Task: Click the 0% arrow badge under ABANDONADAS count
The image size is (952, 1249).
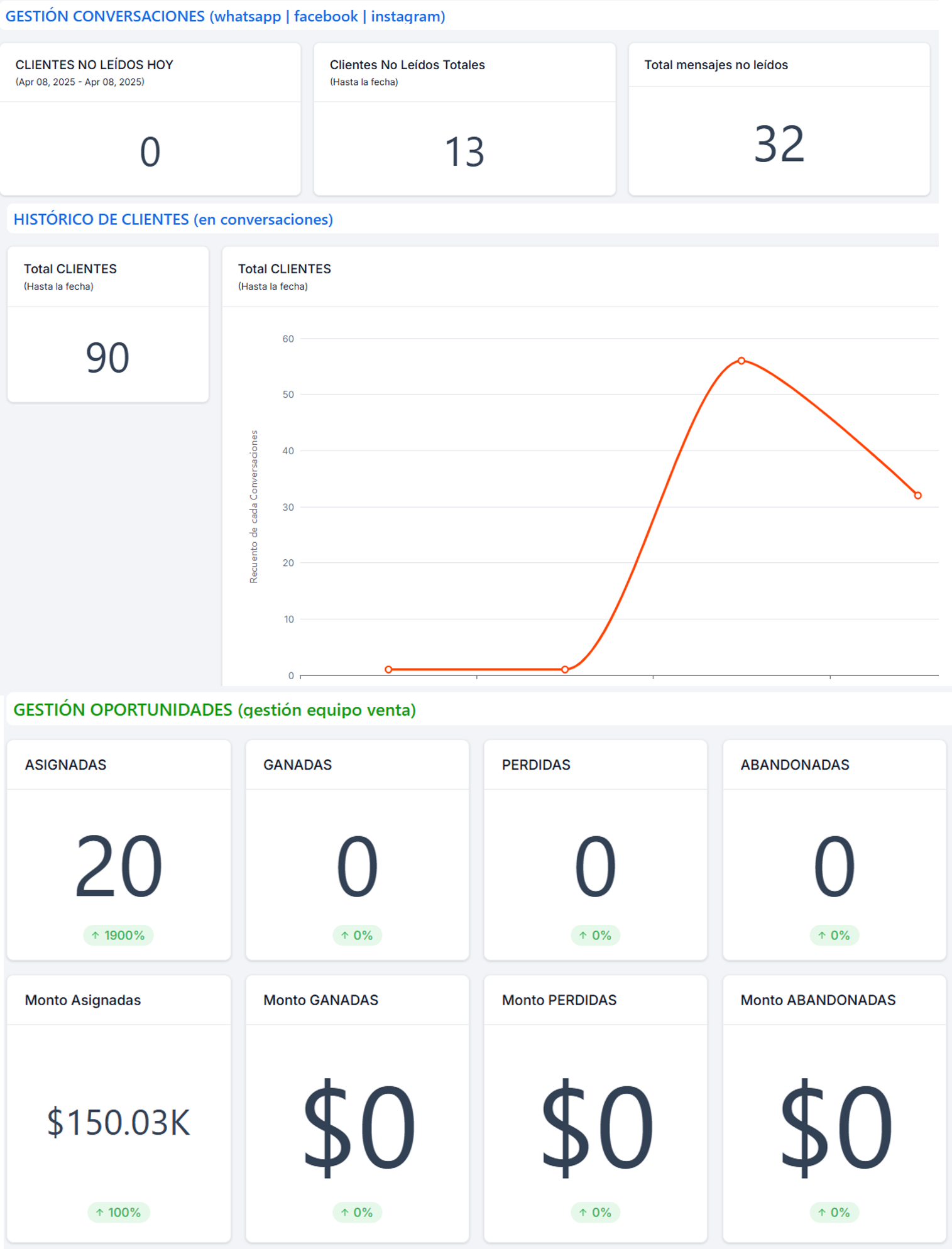Action: click(x=834, y=935)
